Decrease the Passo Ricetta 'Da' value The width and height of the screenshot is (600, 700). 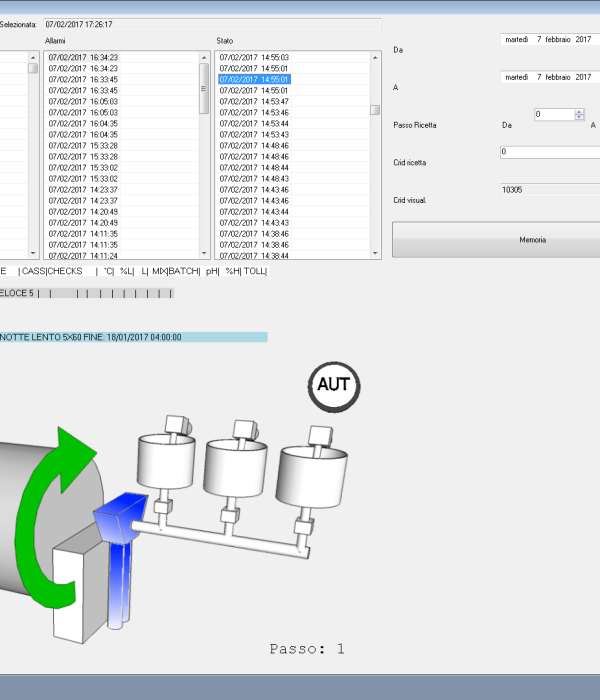(579, 118)
